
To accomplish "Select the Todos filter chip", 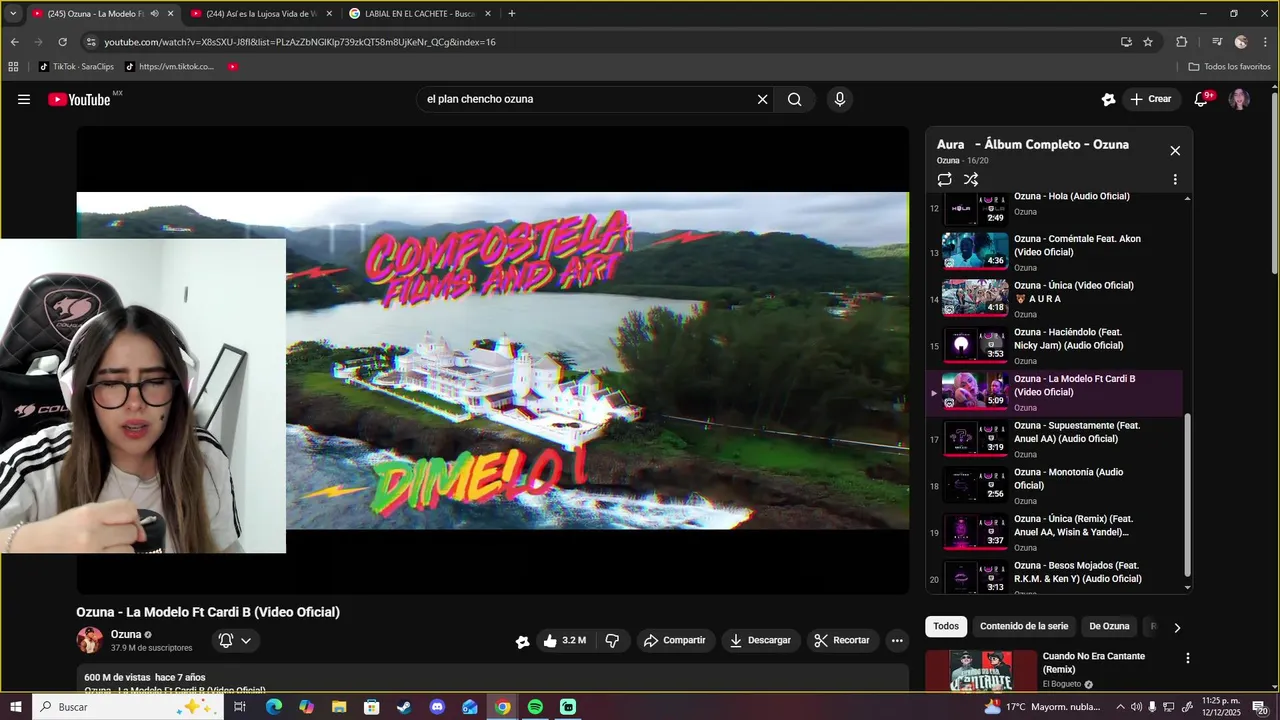I will point(946,626).
